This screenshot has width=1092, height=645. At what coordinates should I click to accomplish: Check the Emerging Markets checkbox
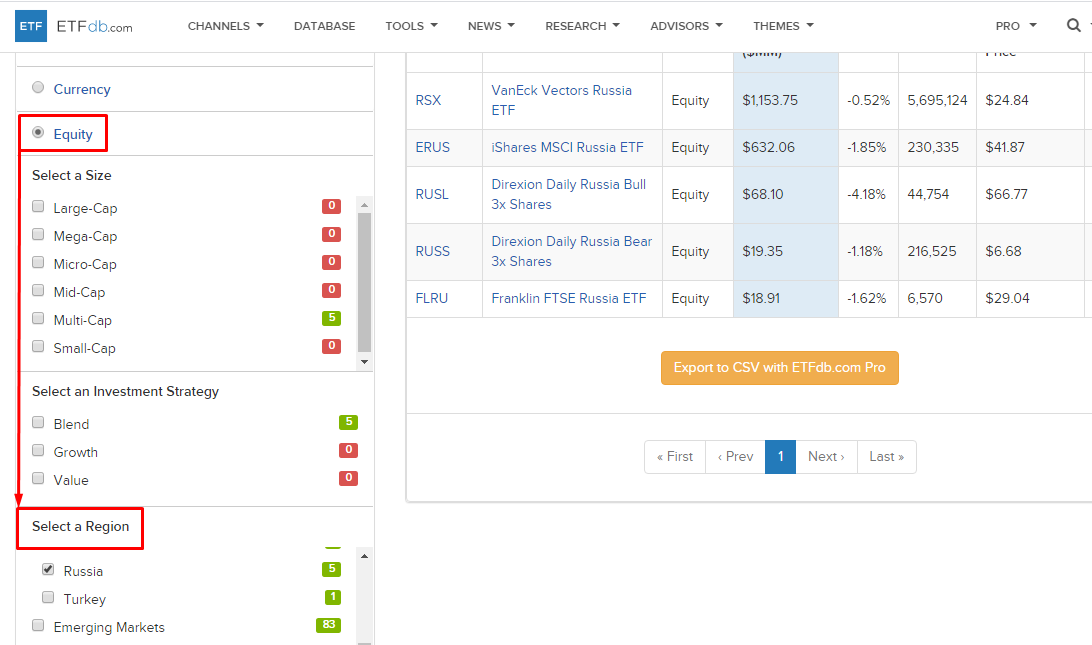point(38,625)
